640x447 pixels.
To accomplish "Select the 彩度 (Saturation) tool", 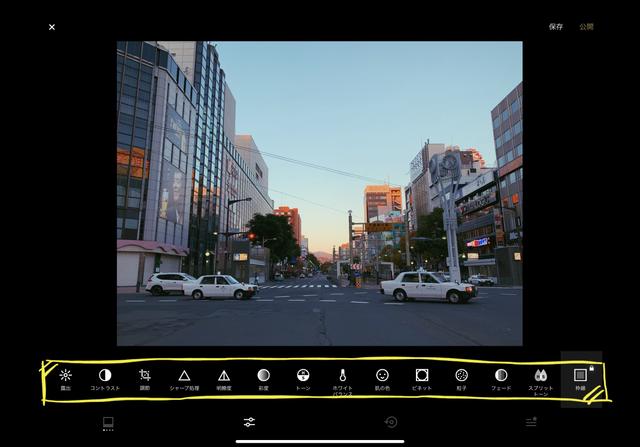I will [263, 380].
